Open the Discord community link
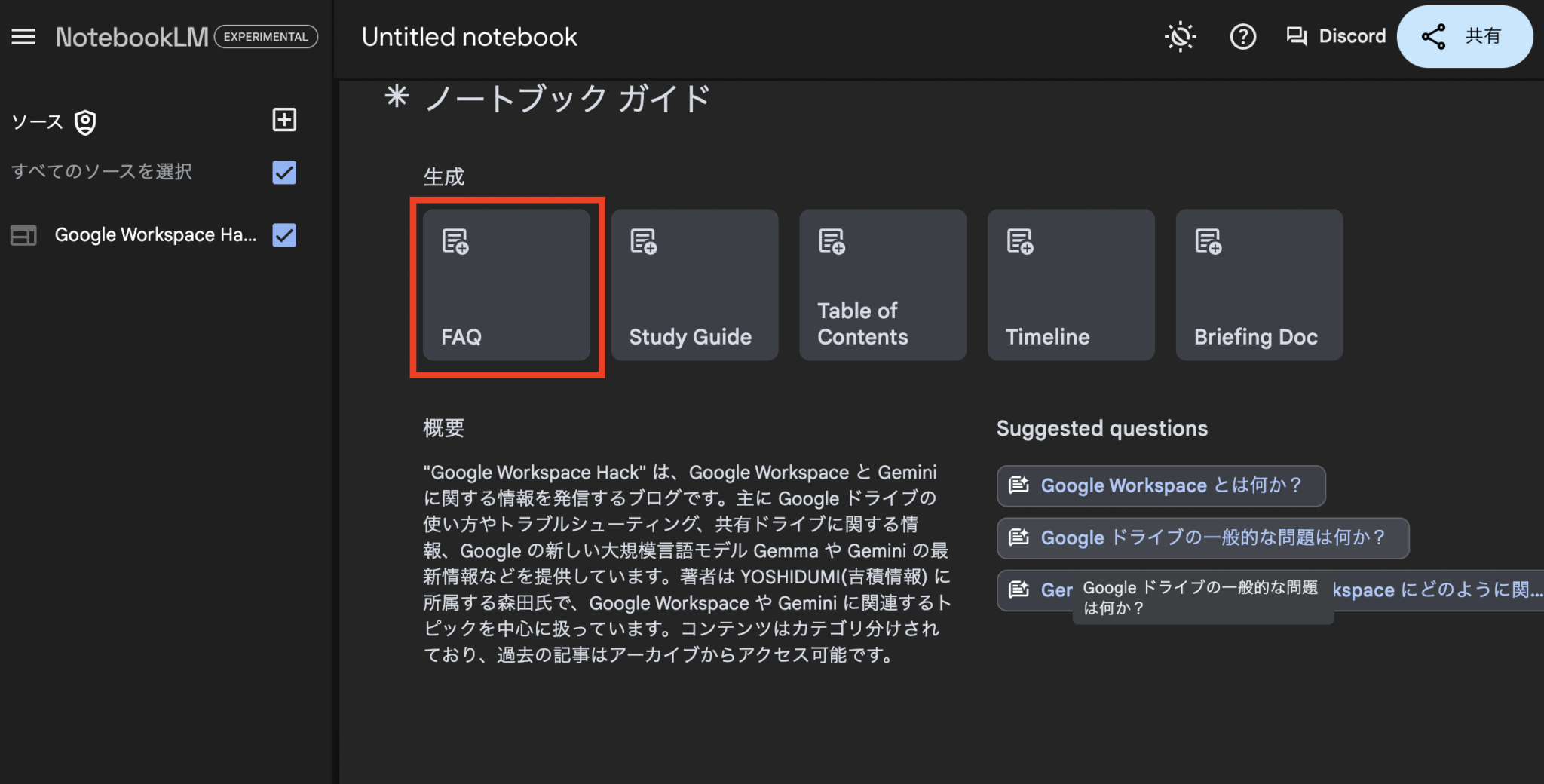Image resolution: width=1544 pixels, height=784 pixels. (1336, 36)
